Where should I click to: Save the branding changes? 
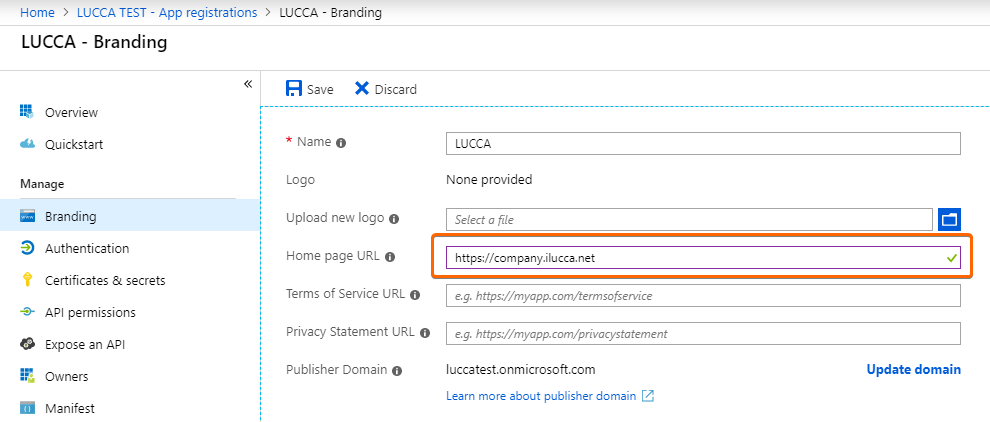(309, 89)
